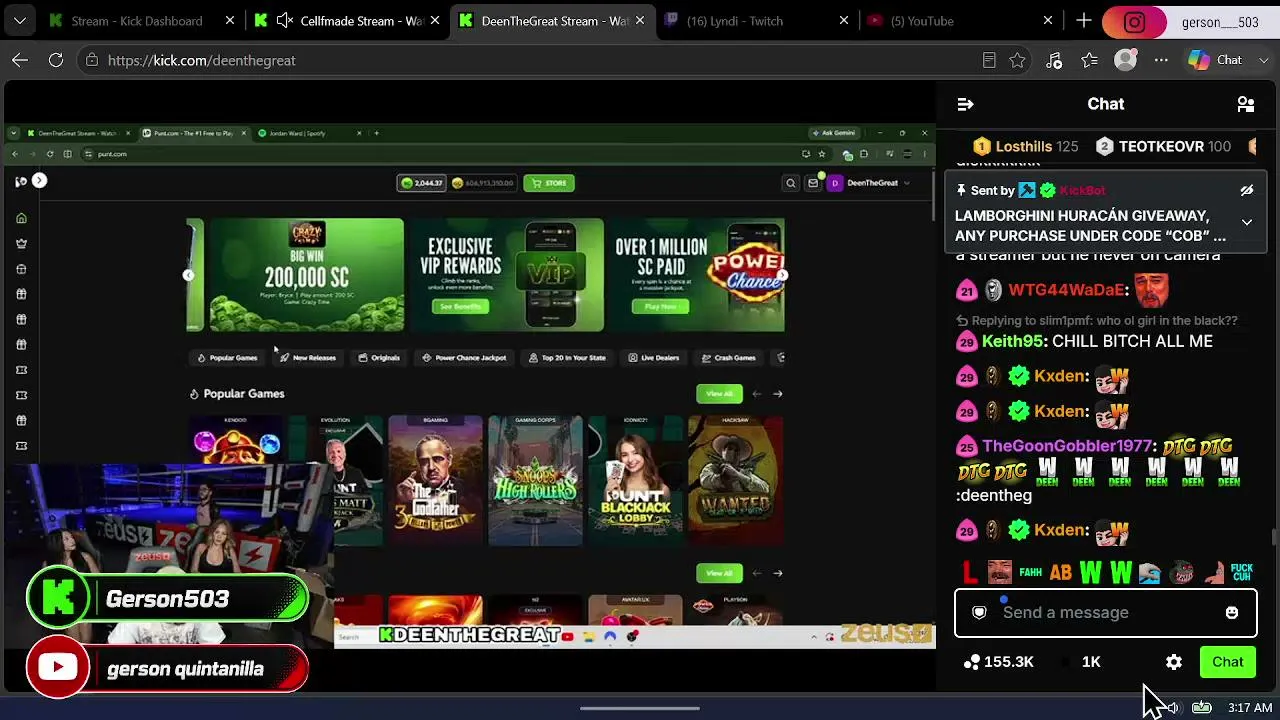Open the browser profile avatar

click(1126, 60)
